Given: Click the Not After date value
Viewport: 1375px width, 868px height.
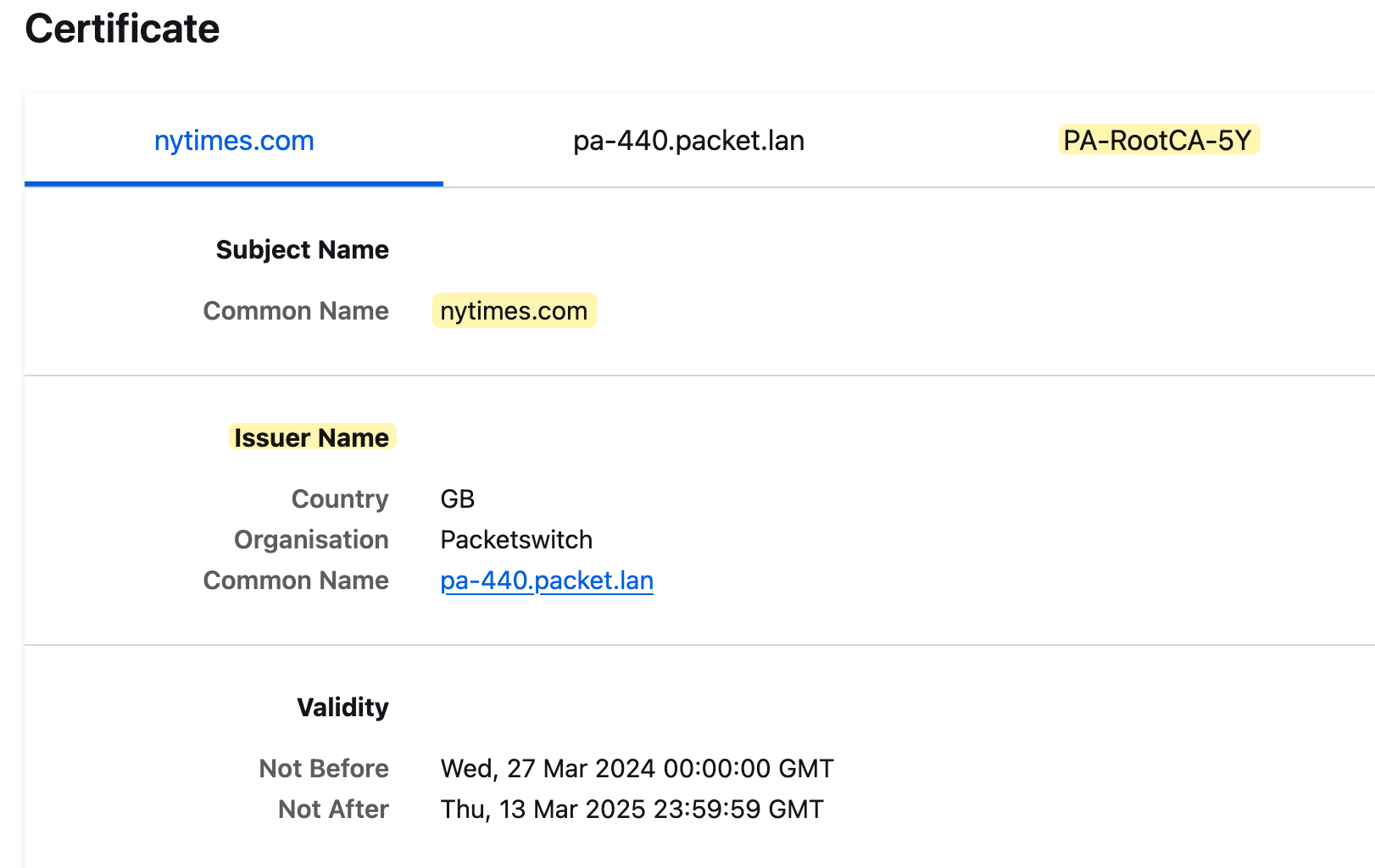Looking at the screenshot, I should tap(631, 809).
